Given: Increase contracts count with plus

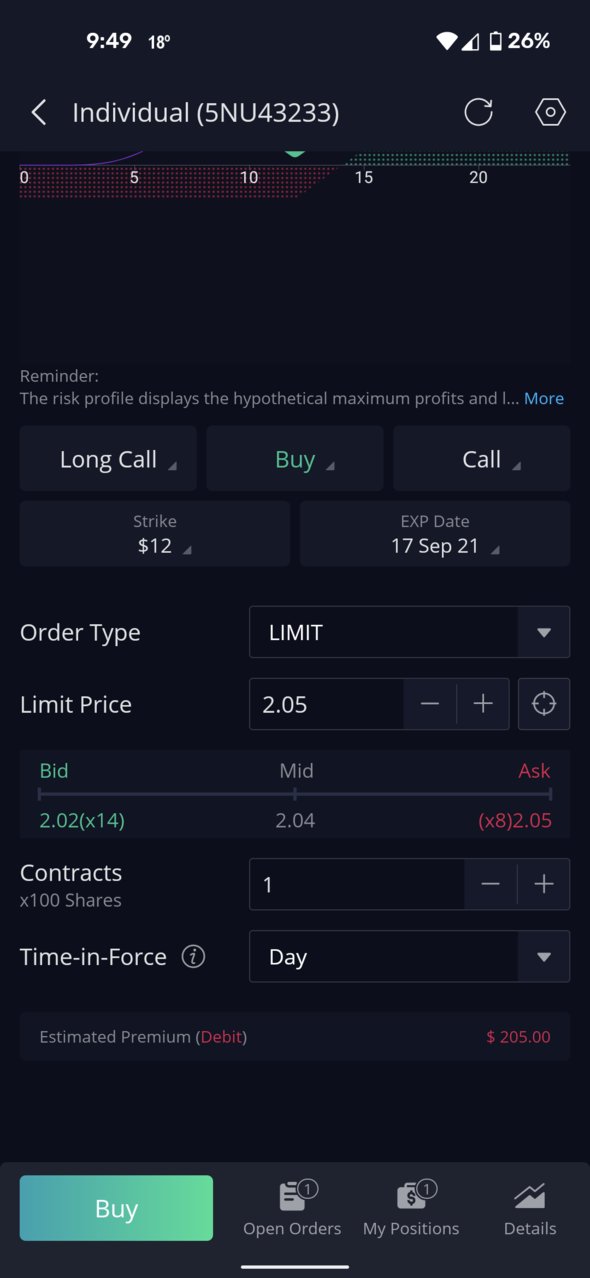Looking at the screenshot, I should pos(543,884).
